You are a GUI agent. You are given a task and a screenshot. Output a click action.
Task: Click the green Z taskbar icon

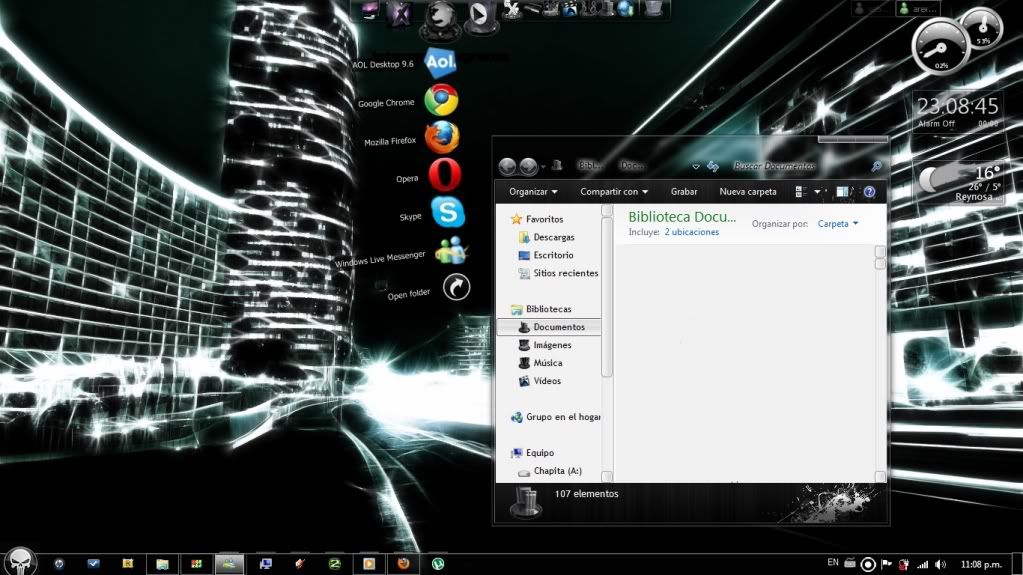pyautogui.click(x=334, y=563)
